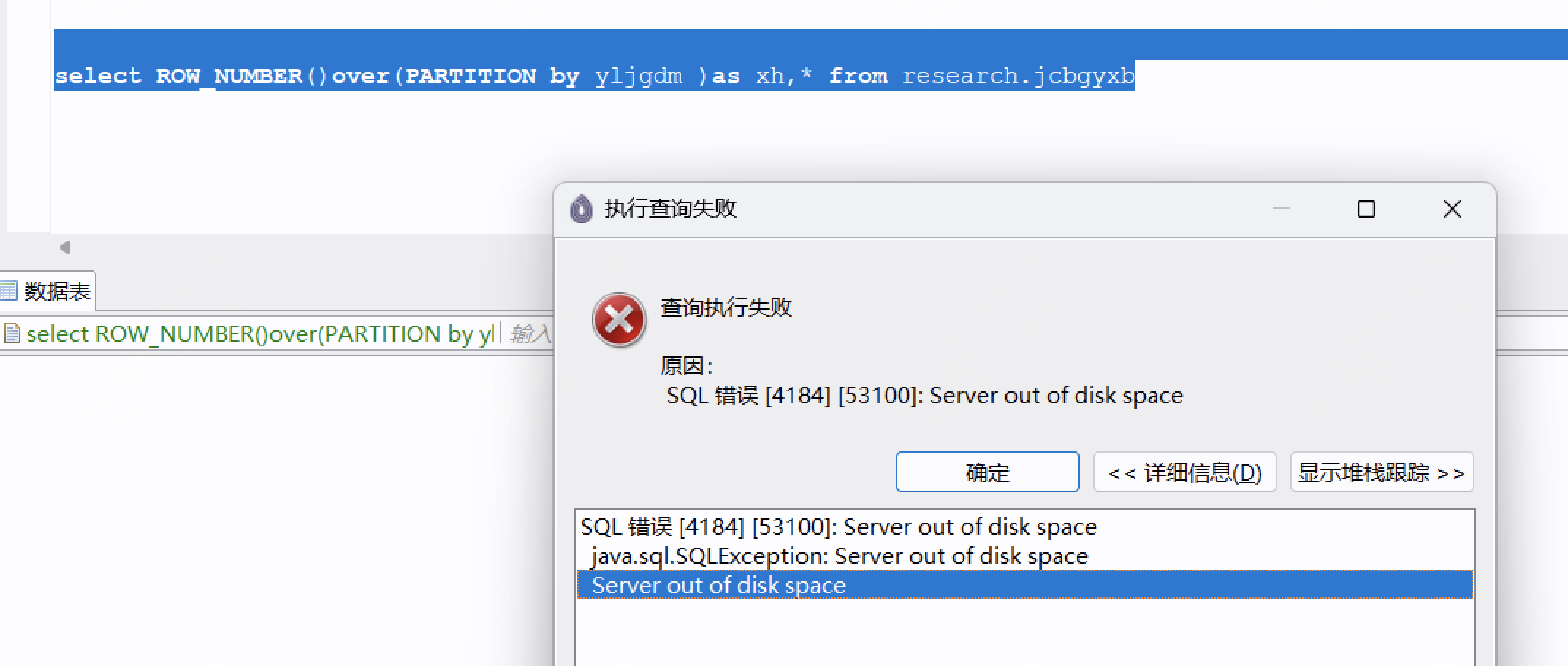Click the '原因:' error reason text

pyautogui.click(x=686, y=365)
